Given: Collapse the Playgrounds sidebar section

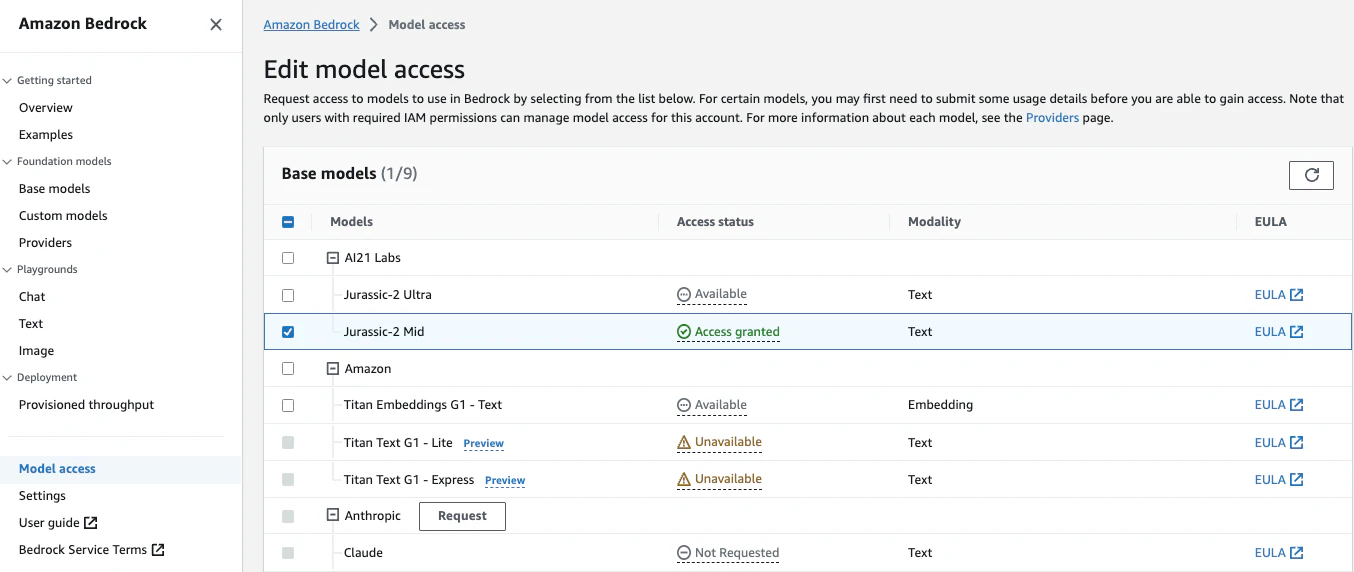Looking at the screenshot, I should click(x=8, y=270).
